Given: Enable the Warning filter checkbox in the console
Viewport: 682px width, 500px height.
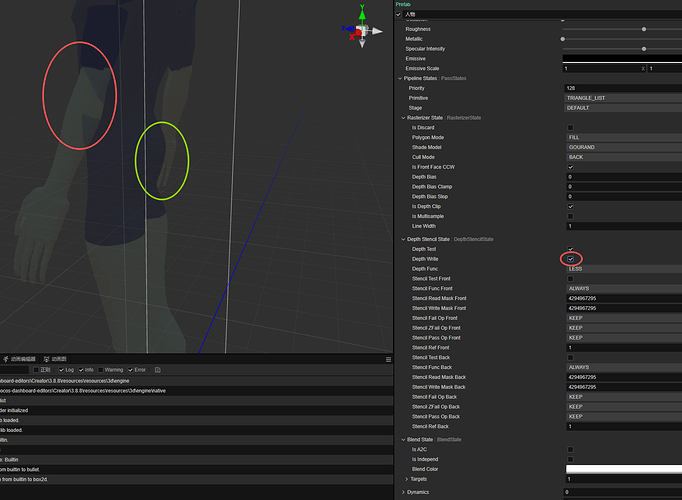Looking at the screenshot, I should pos(100,370).
